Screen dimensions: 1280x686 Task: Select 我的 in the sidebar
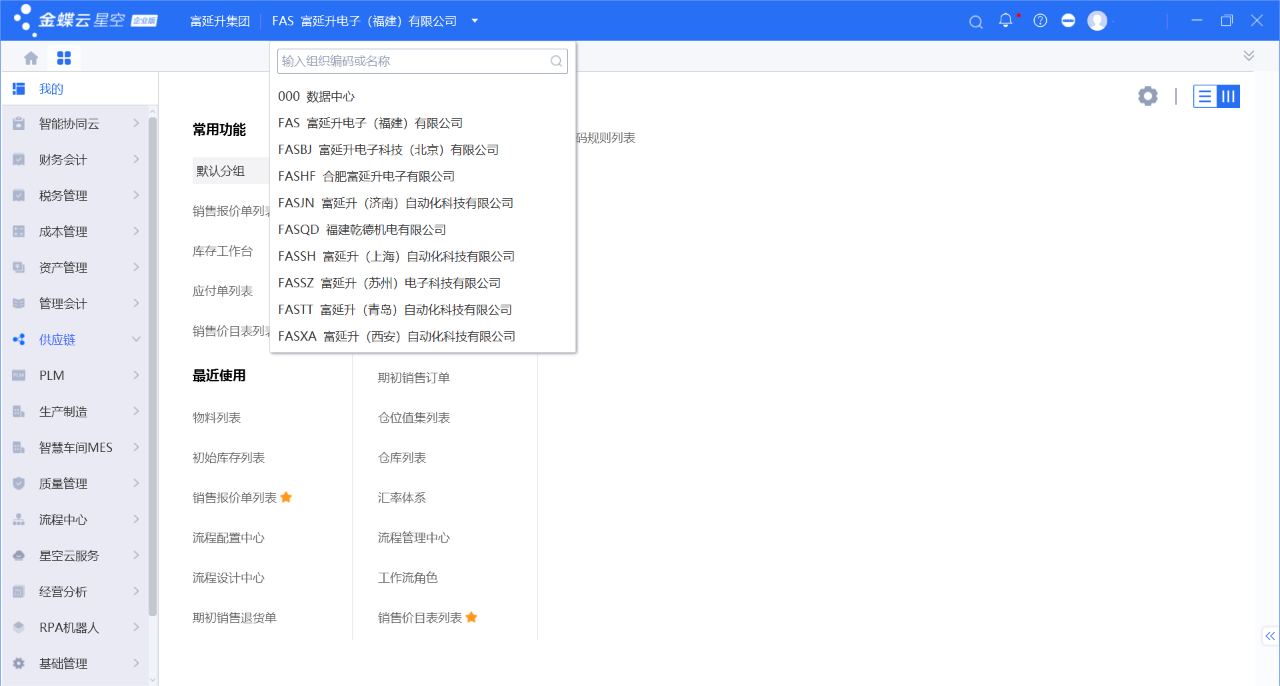click(x=51, y=89)
